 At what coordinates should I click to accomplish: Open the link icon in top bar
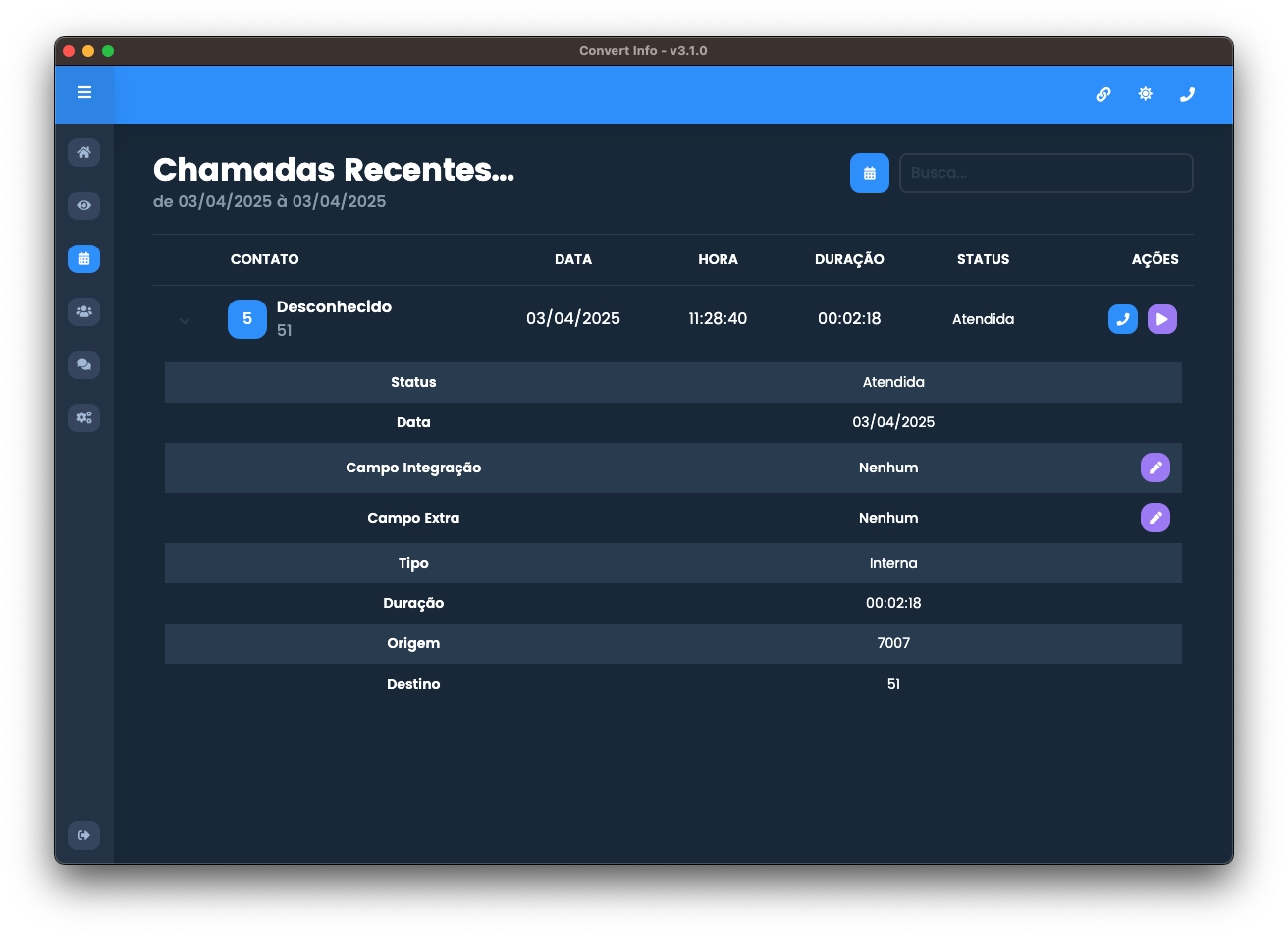pyautogui.click(x=1103, y=94)
